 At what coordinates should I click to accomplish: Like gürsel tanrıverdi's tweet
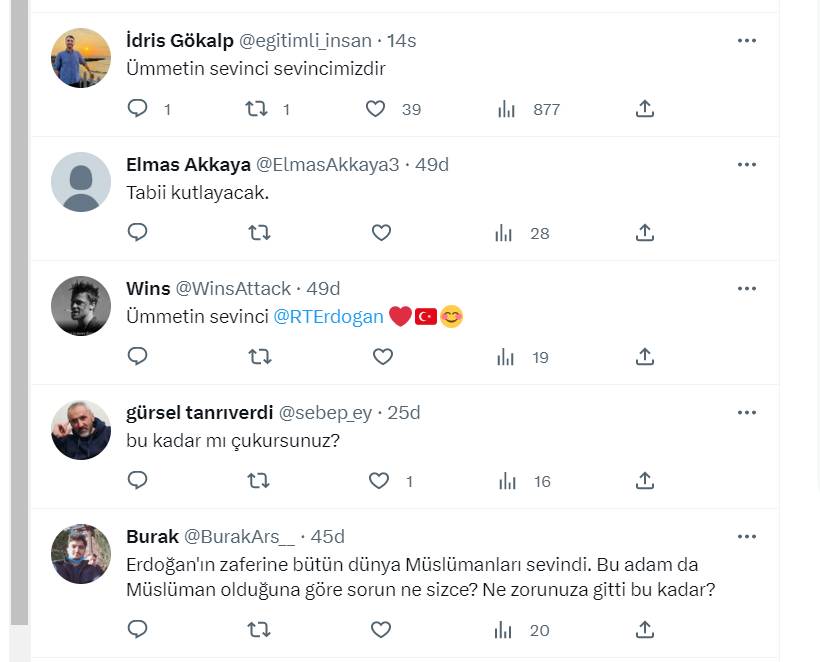point(379,481)
